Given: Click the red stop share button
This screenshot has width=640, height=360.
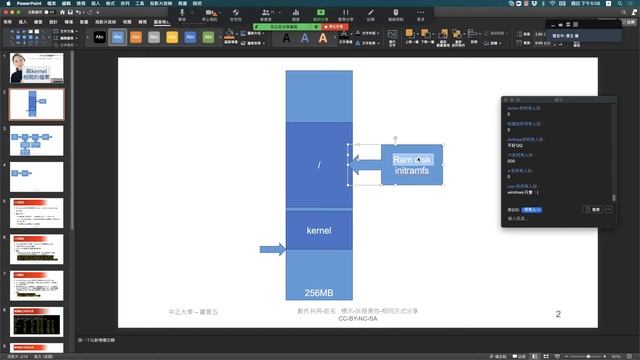Looking at the screenshot, I should click(335, 27).
